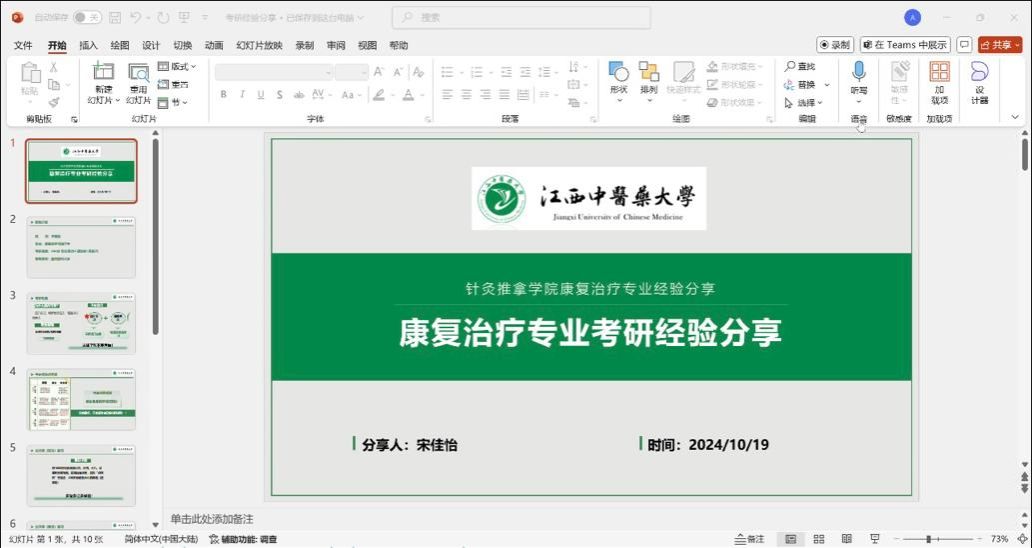Click 在 Teams 中展示 button
1032x548 pixels.
tap(905, 45)
